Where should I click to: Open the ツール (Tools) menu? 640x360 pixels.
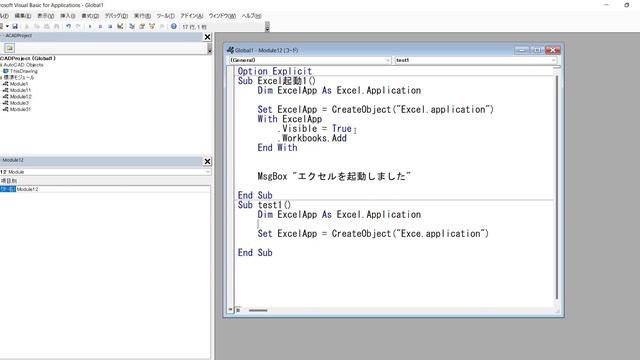coord(166,16)
